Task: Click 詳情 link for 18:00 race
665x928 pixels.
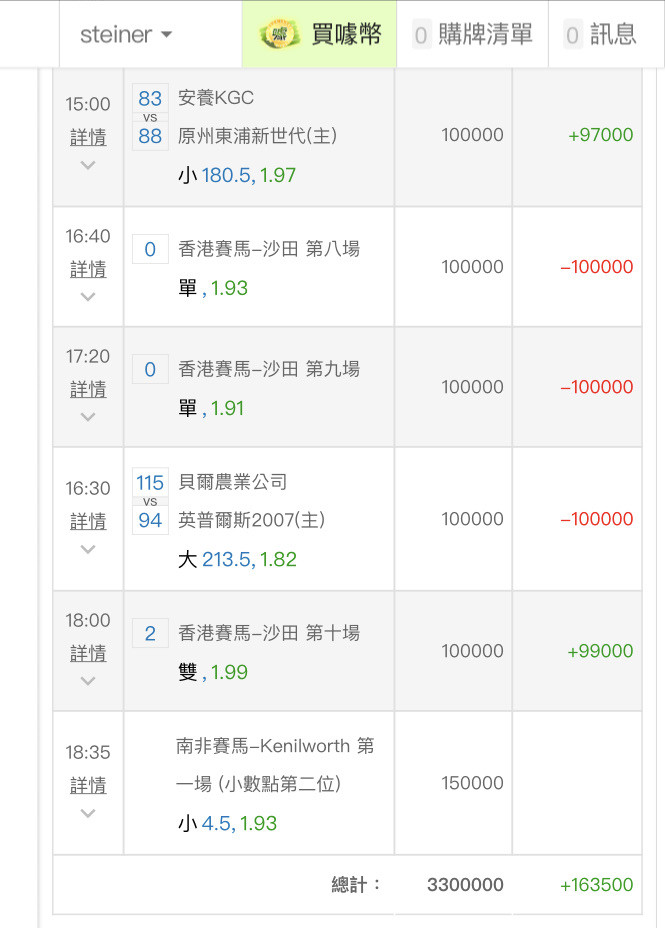Action: tap(88, 653)
